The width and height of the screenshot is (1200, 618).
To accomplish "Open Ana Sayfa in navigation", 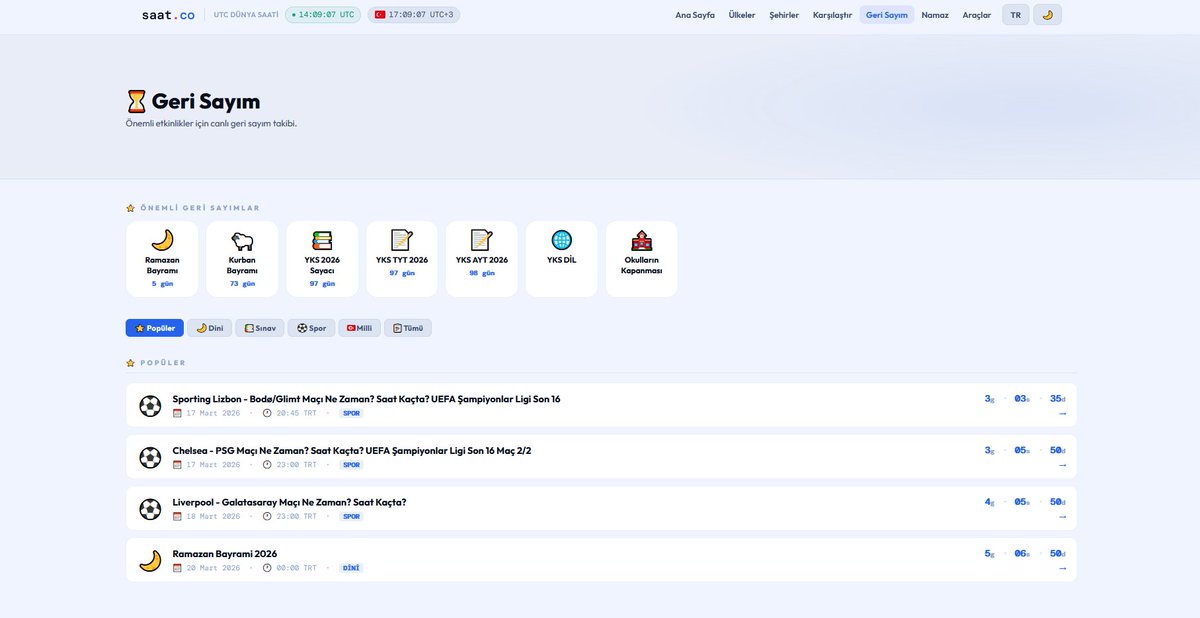I will pos(695,15).
